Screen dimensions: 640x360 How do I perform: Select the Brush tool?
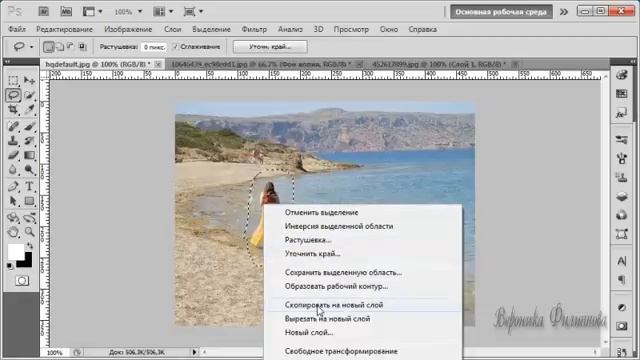pos(29,126)
